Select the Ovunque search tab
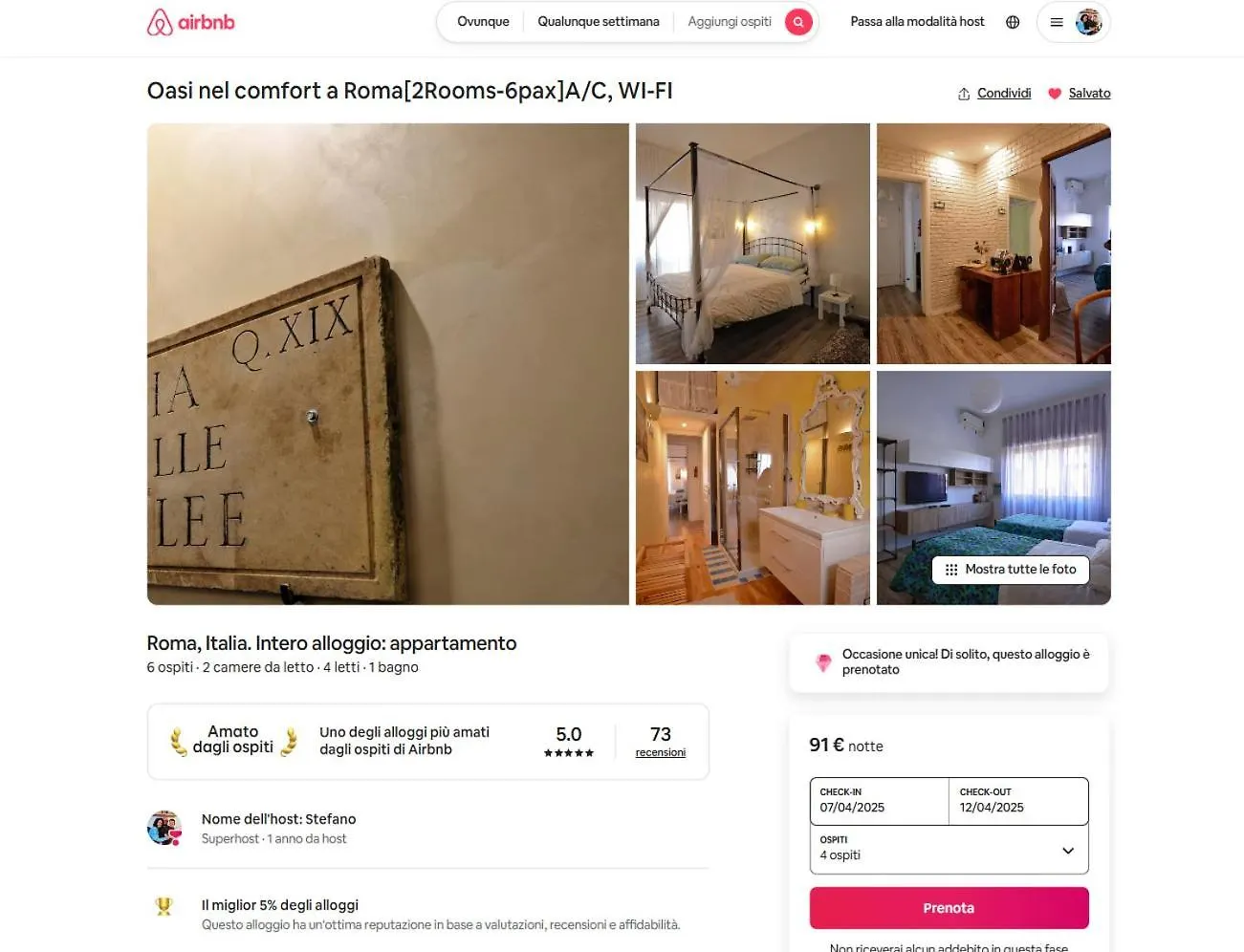This screenshot has width=1244, height=952. pos(483,22)
